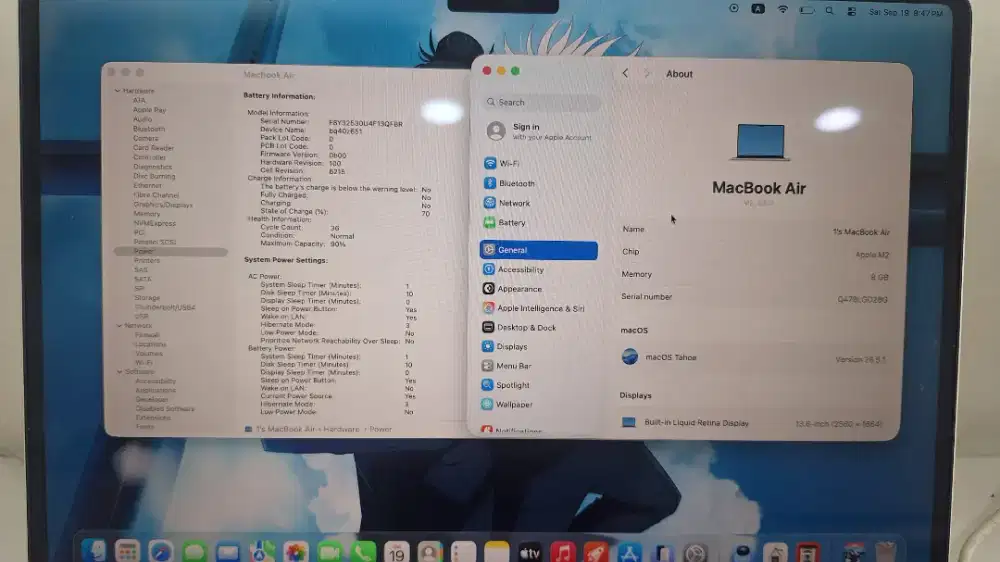Go back in System Settings

click(x=625, y=73)
